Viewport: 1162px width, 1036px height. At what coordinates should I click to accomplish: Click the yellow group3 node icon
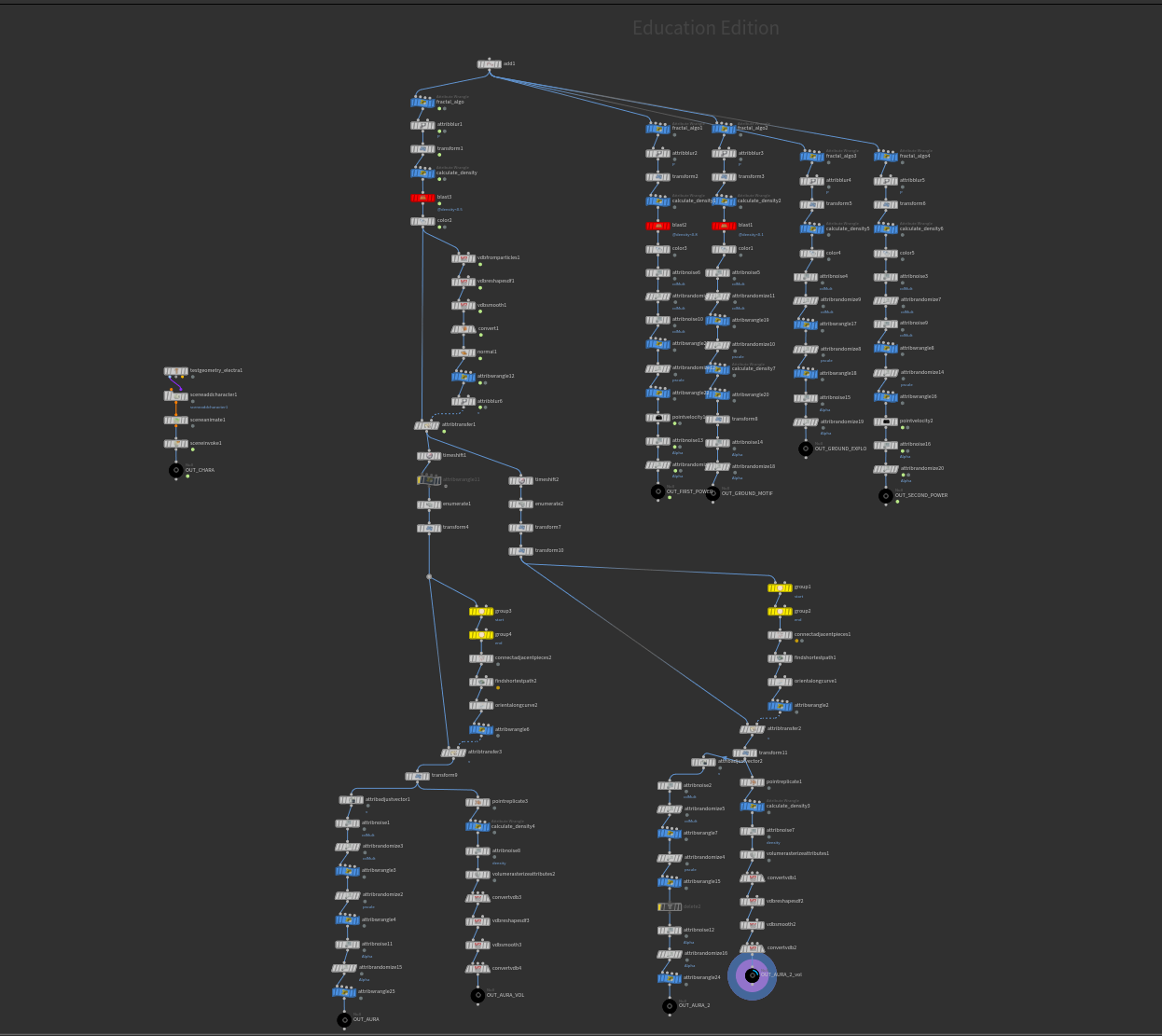click(481, 612)
